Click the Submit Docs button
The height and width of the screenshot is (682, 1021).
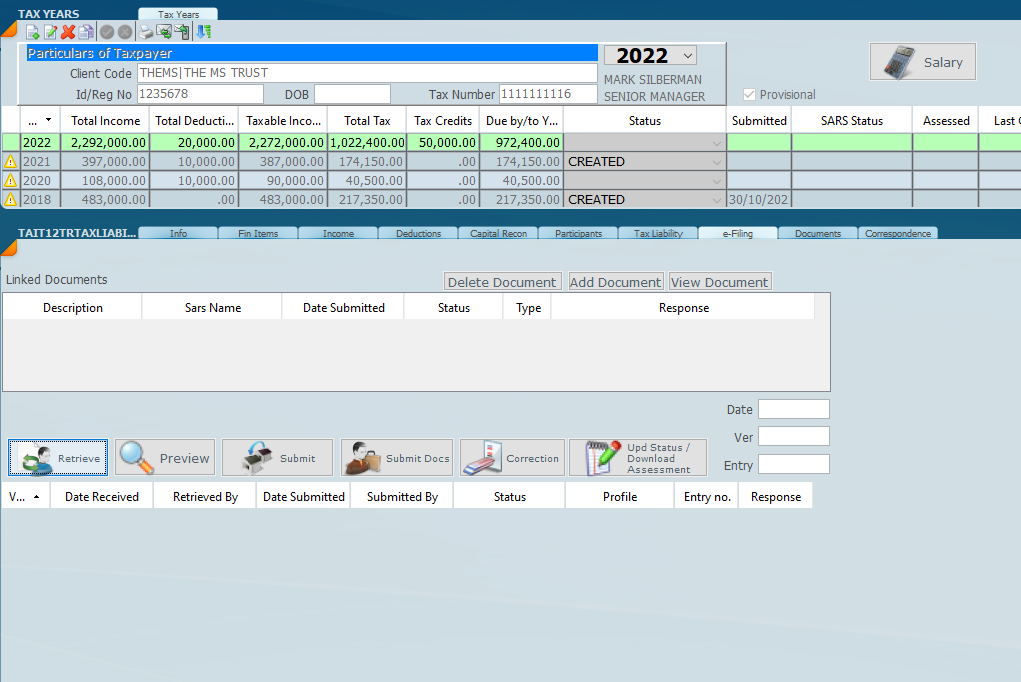click(397, 458)
